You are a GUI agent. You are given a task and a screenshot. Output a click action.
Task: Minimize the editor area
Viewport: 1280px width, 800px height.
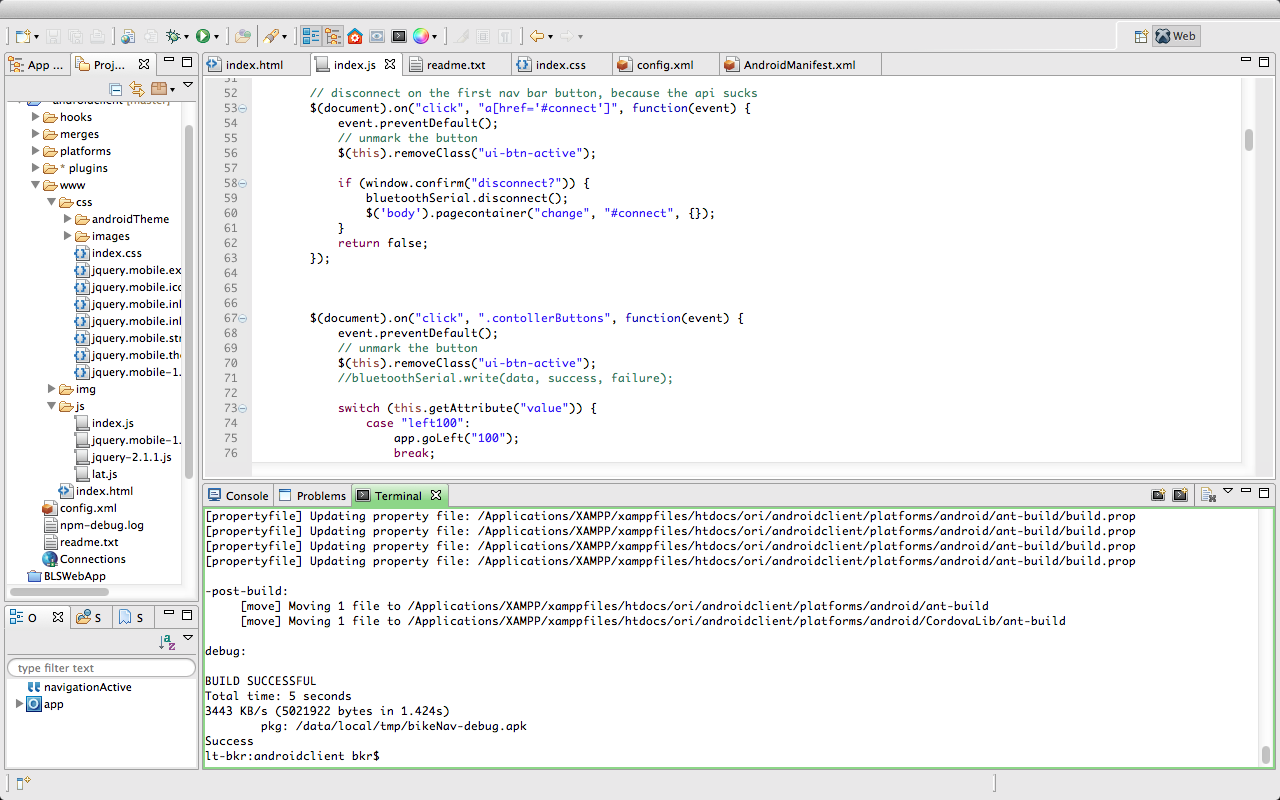[x=1246, y=61]
